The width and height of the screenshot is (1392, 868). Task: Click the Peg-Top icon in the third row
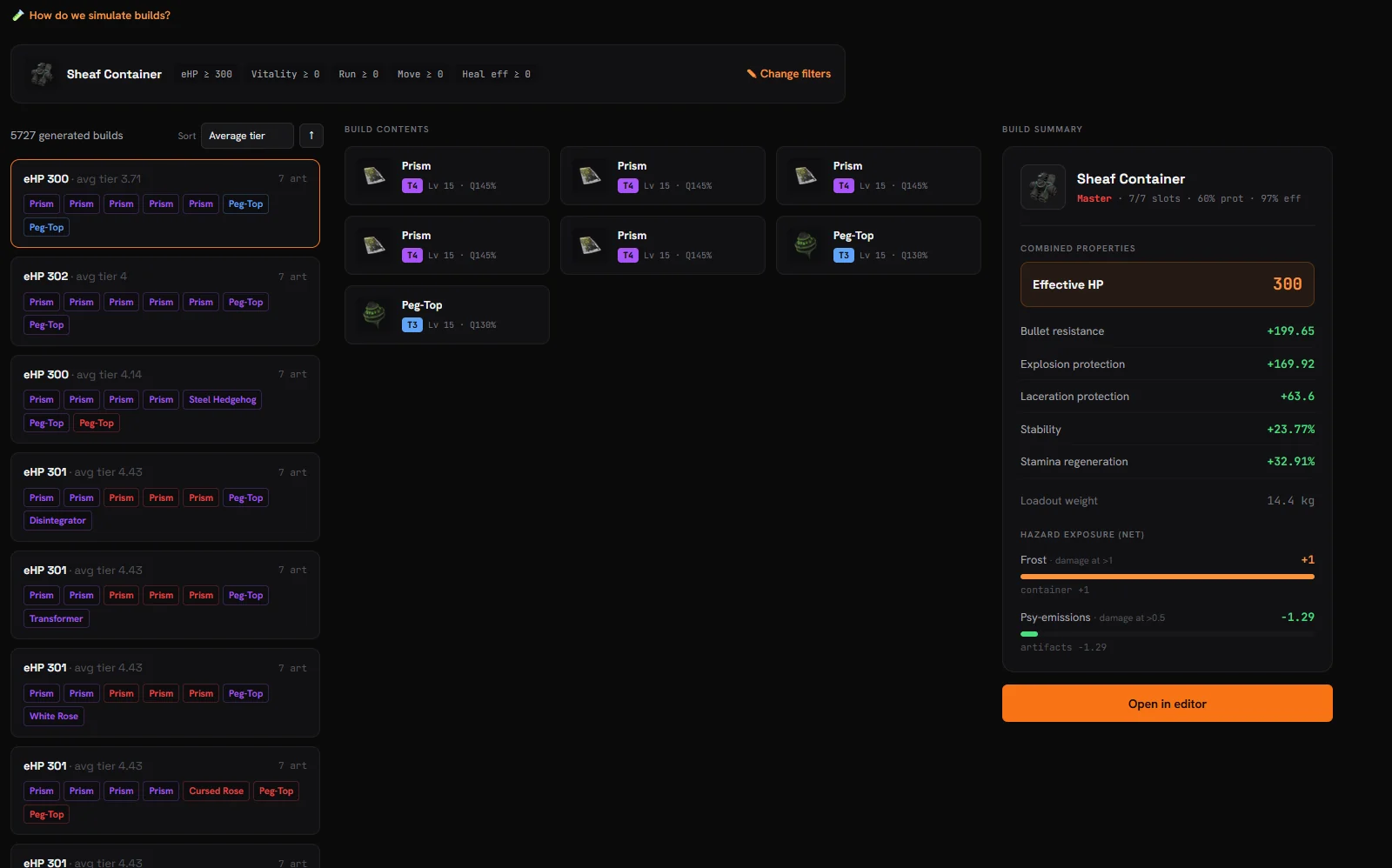(375, 315)
